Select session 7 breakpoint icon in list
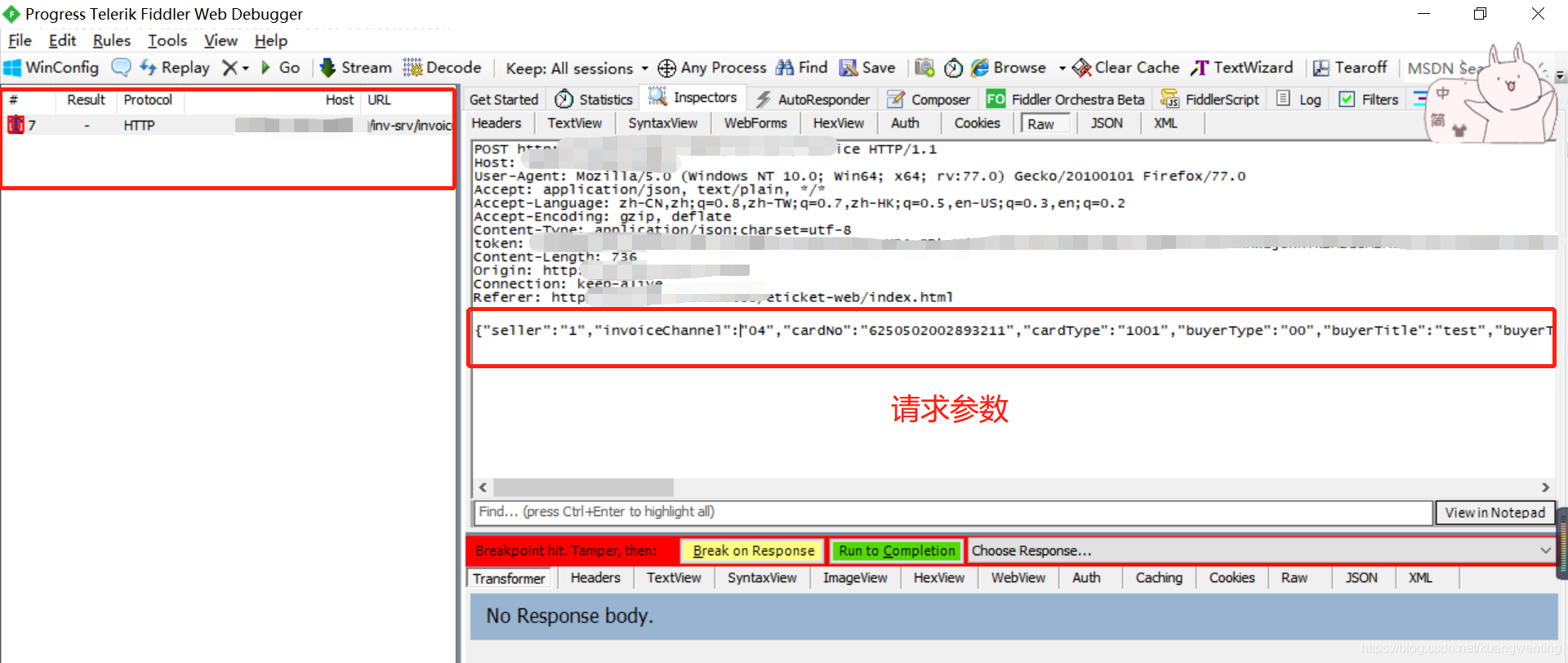1568x663 pixels. [x=16, y=125]
